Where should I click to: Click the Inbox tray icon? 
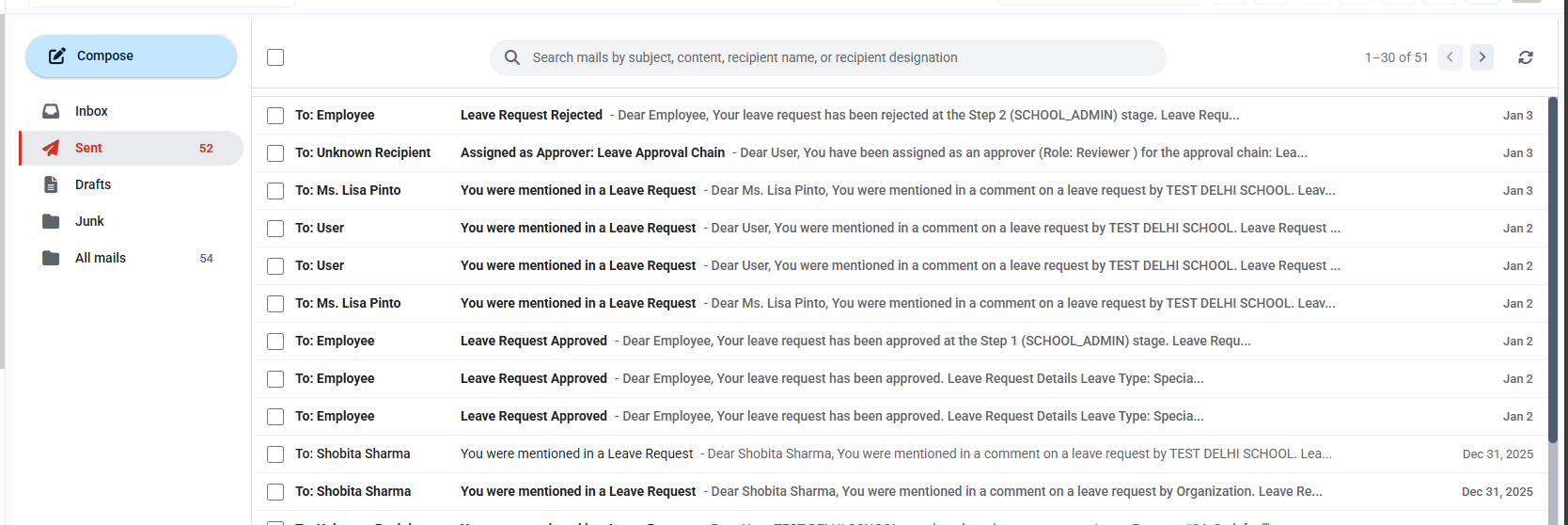(x=51, y=111)
